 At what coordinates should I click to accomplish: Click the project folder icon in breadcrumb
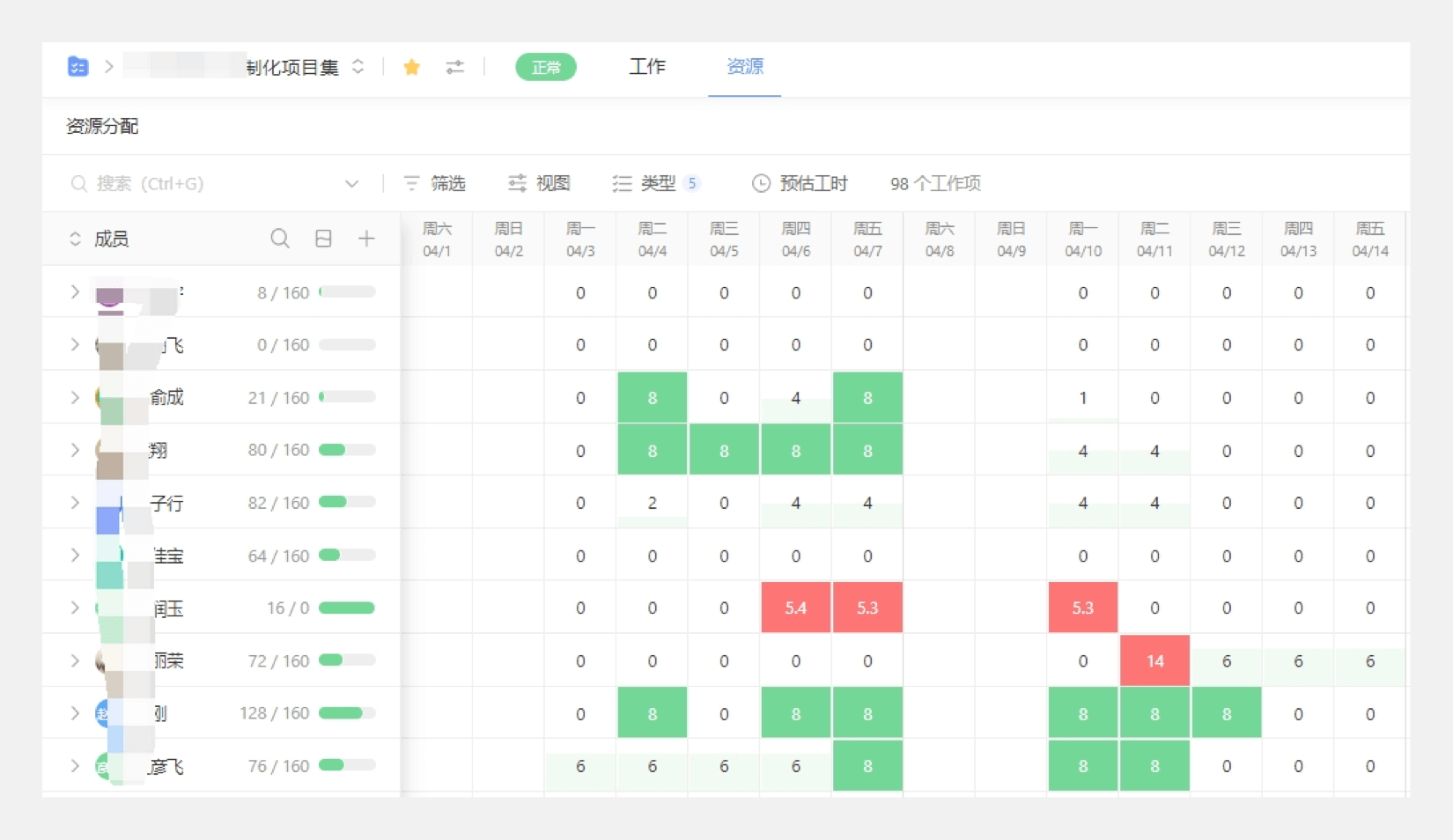pos(77,67)
